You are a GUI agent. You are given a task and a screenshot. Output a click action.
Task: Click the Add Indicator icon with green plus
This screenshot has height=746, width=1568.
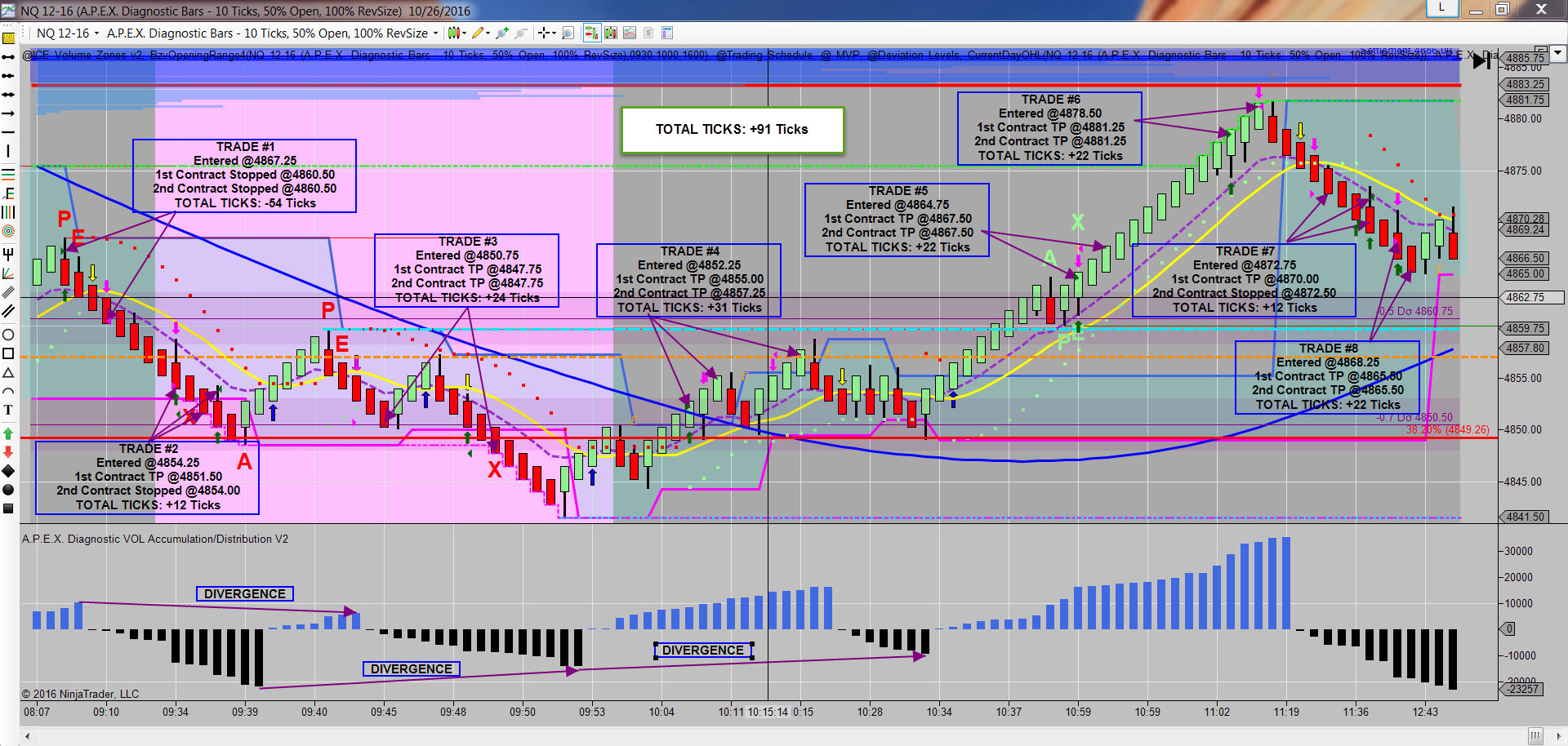501,33
